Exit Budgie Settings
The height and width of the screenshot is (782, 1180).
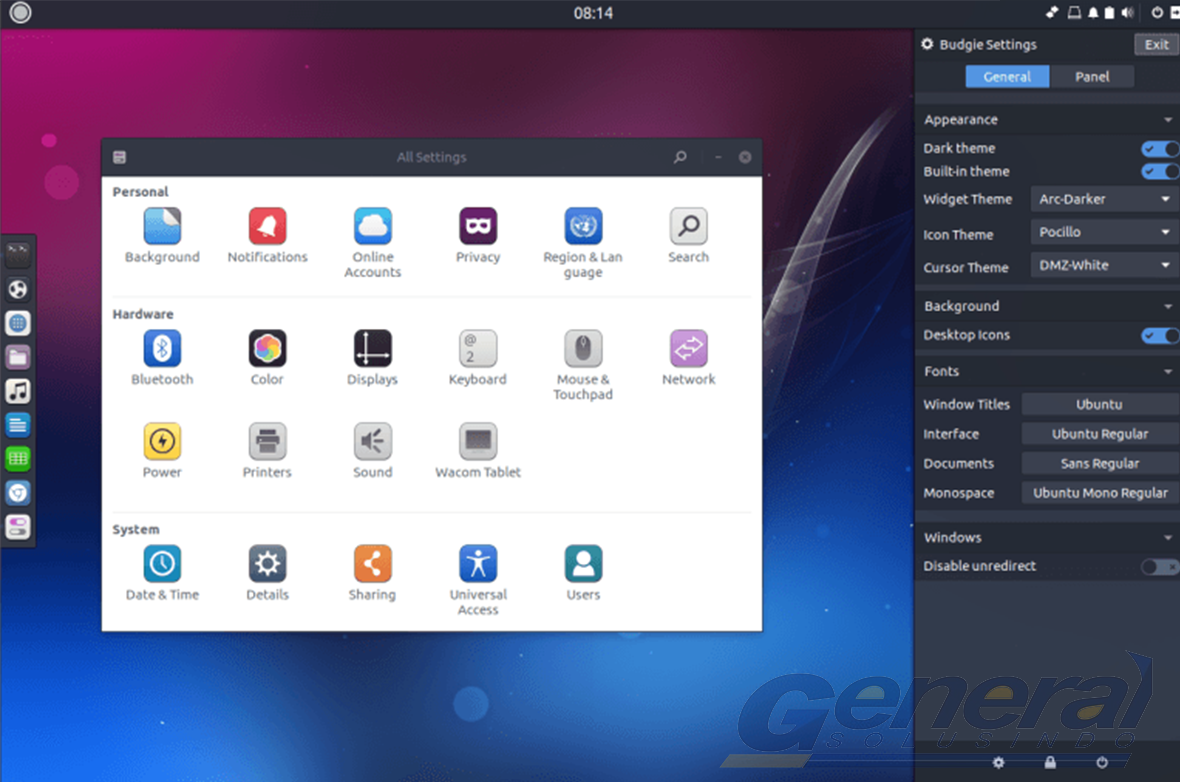[x=1155, y=44]
